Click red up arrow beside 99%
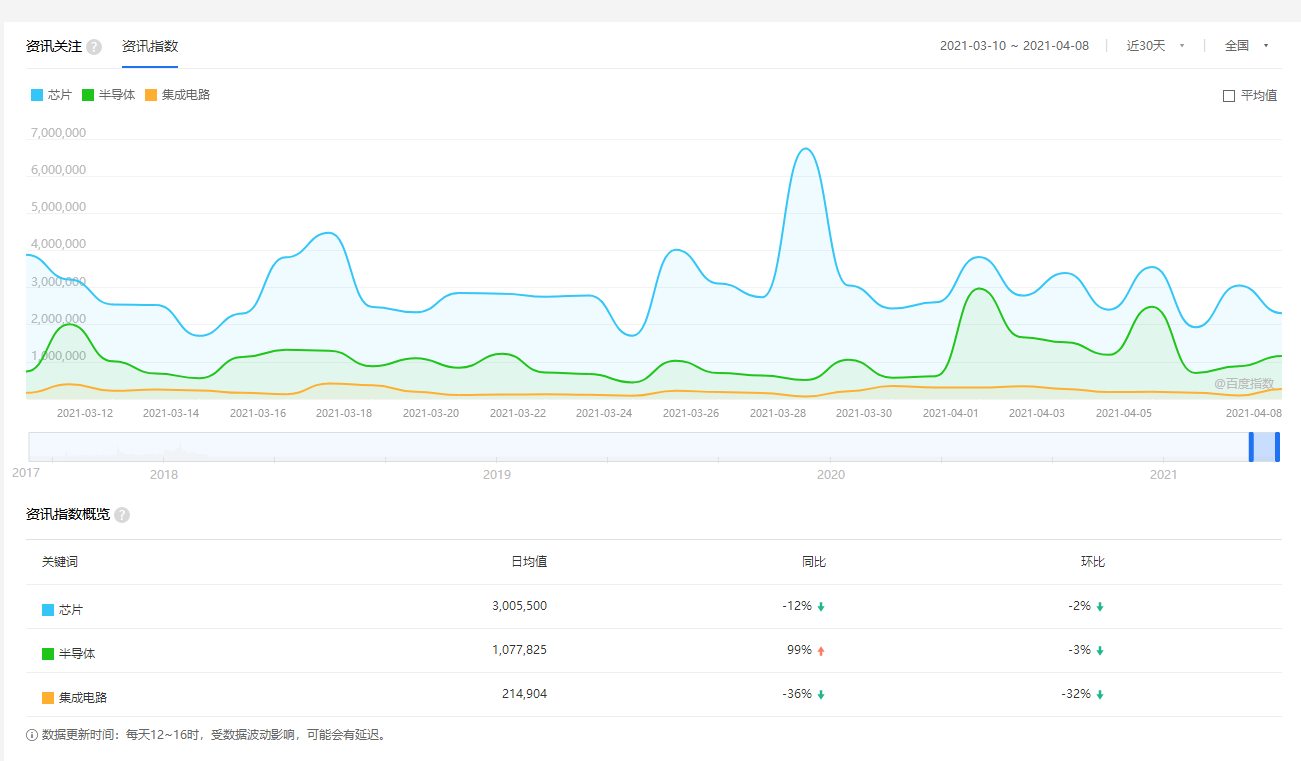This screenshot has height=761, width=1301. click(821, 651)
